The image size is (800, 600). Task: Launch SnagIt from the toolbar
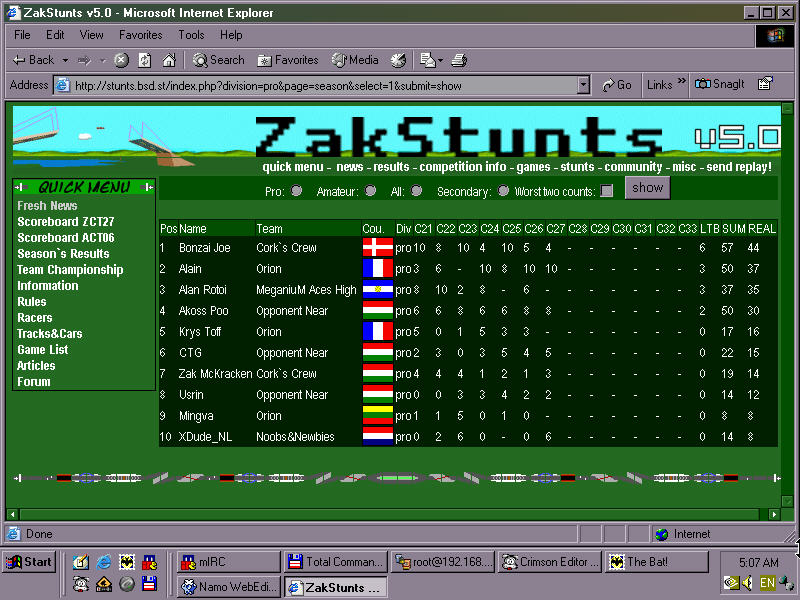tap(720, 85)
